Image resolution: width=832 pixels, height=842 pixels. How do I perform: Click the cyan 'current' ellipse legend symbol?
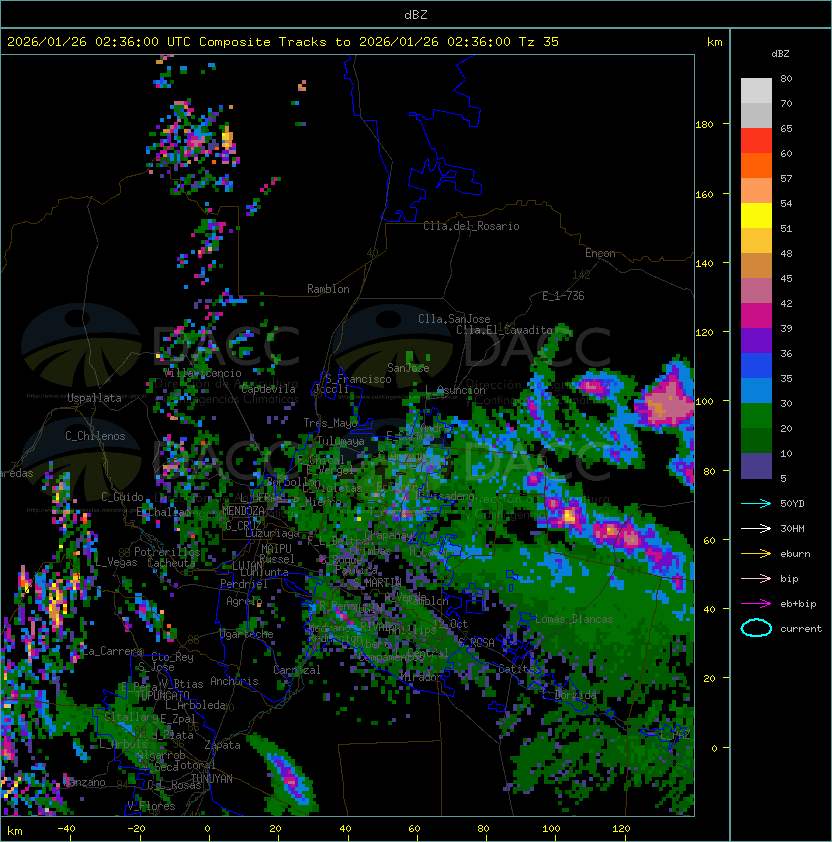click(x=756, y=628)
